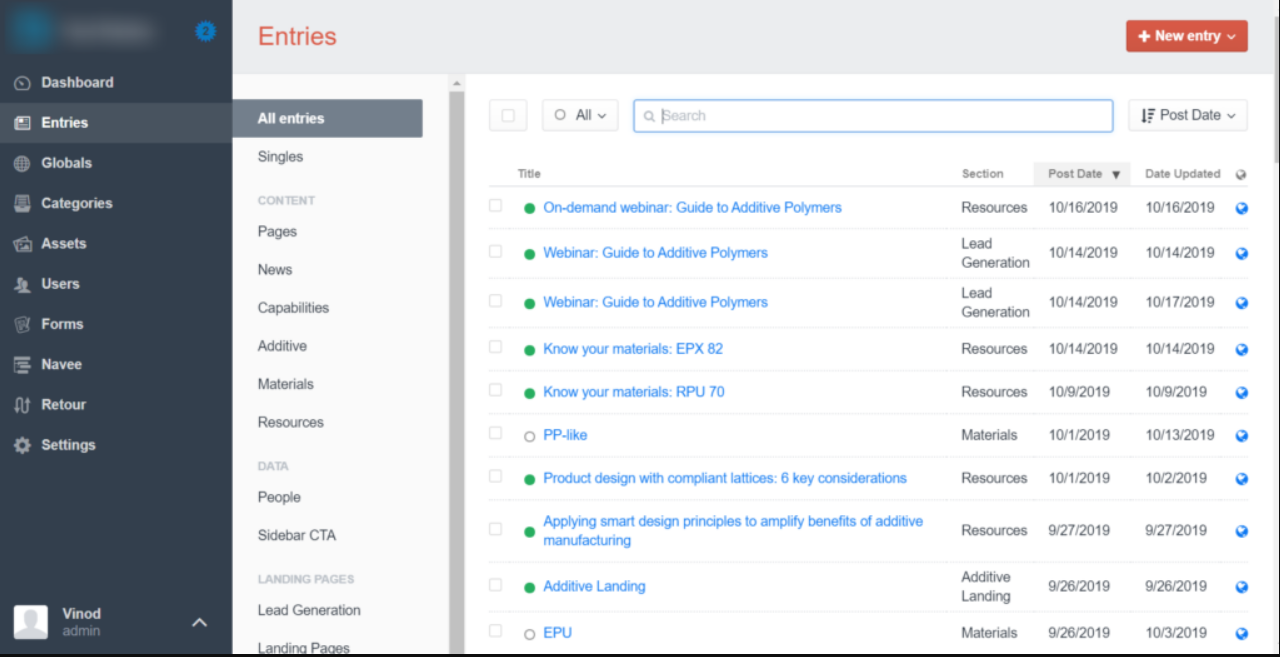Switch to the Singles entries view
The height and width of the screenshot is (657, 1280).
pyautogui.click(x=279, y=156)
